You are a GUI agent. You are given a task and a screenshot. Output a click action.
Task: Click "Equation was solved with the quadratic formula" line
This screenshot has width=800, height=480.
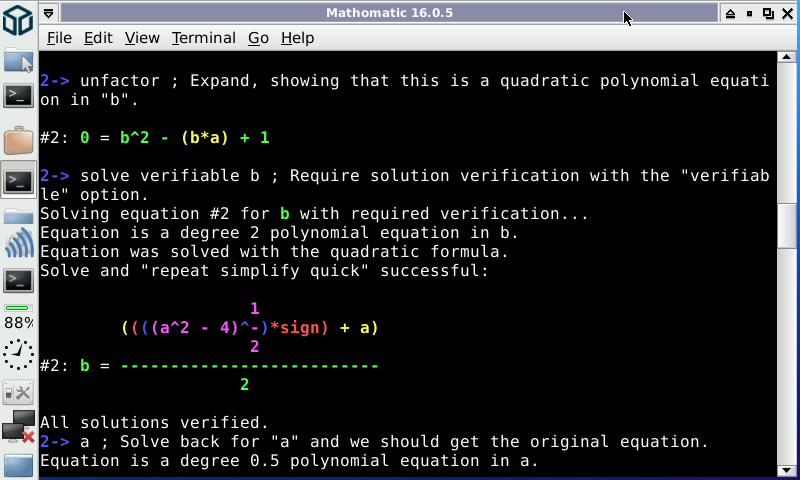point(274,251)
